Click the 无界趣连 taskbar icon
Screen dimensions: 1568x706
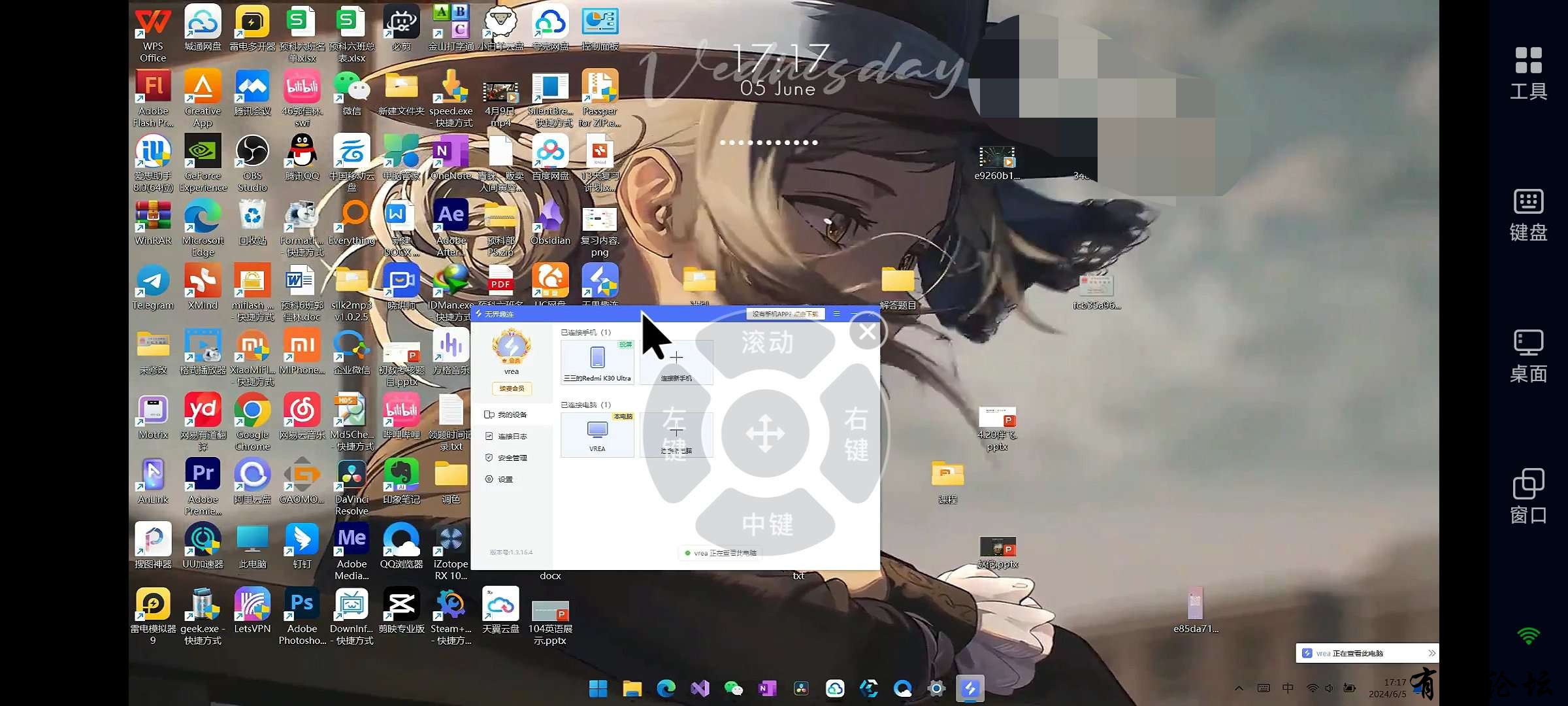tap(970, 688)
